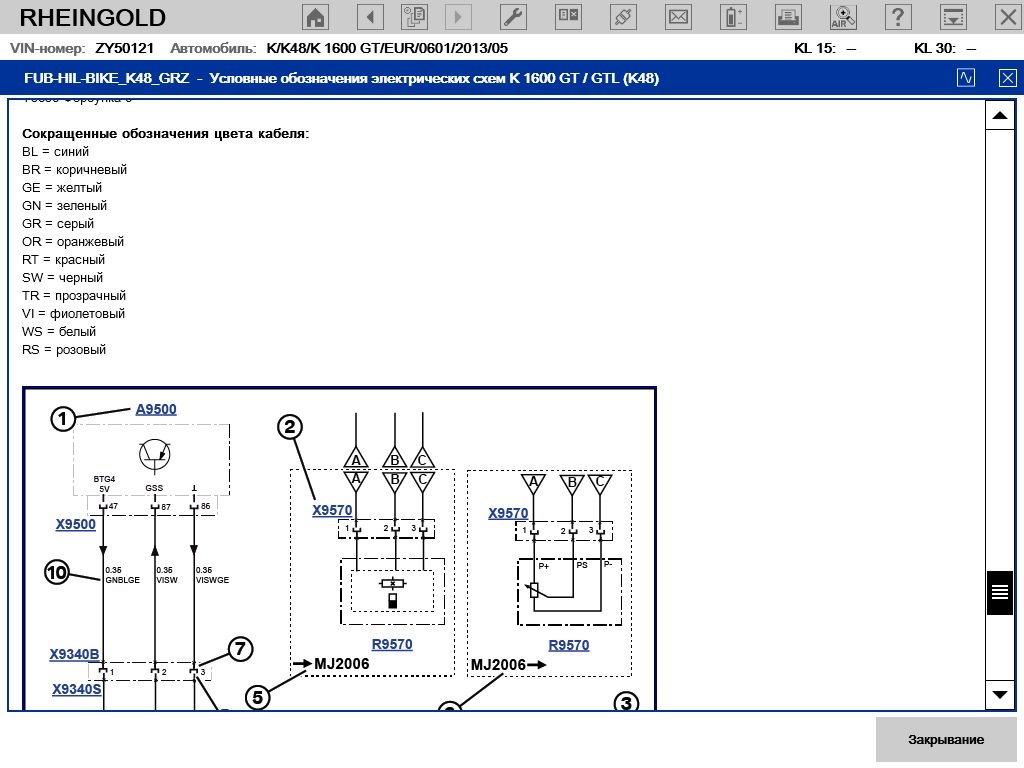Click the printer icon
Image resolution: width=1024 pixels, height=768 pixels.
click(789, 17)
